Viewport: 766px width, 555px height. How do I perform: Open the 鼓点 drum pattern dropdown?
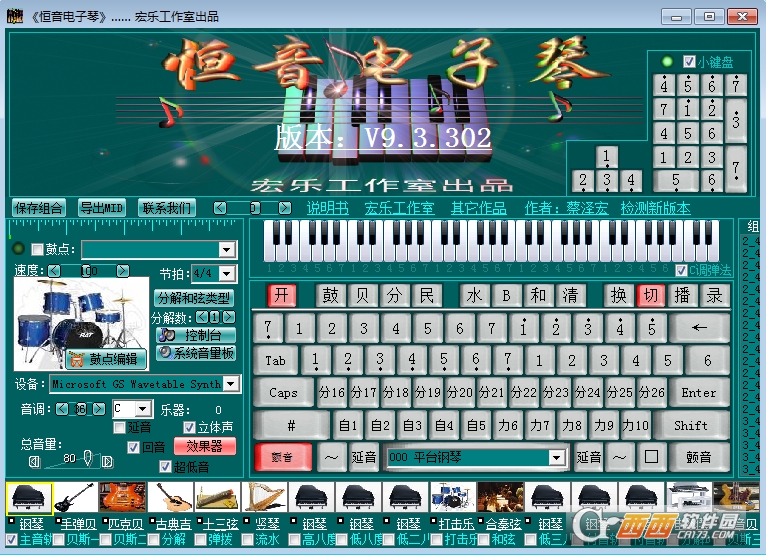(226, 250)
